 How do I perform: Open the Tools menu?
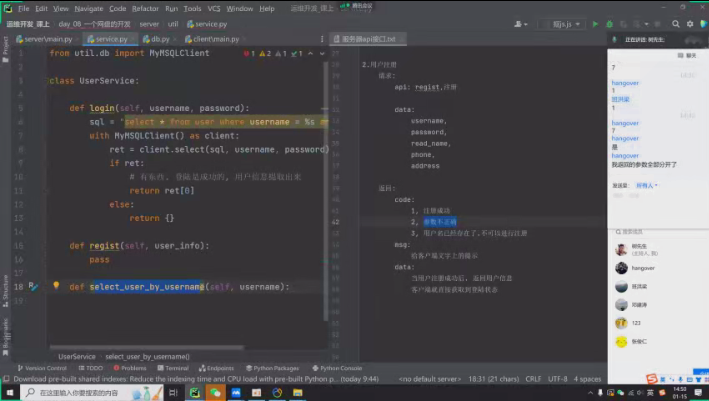pos(192,9)
